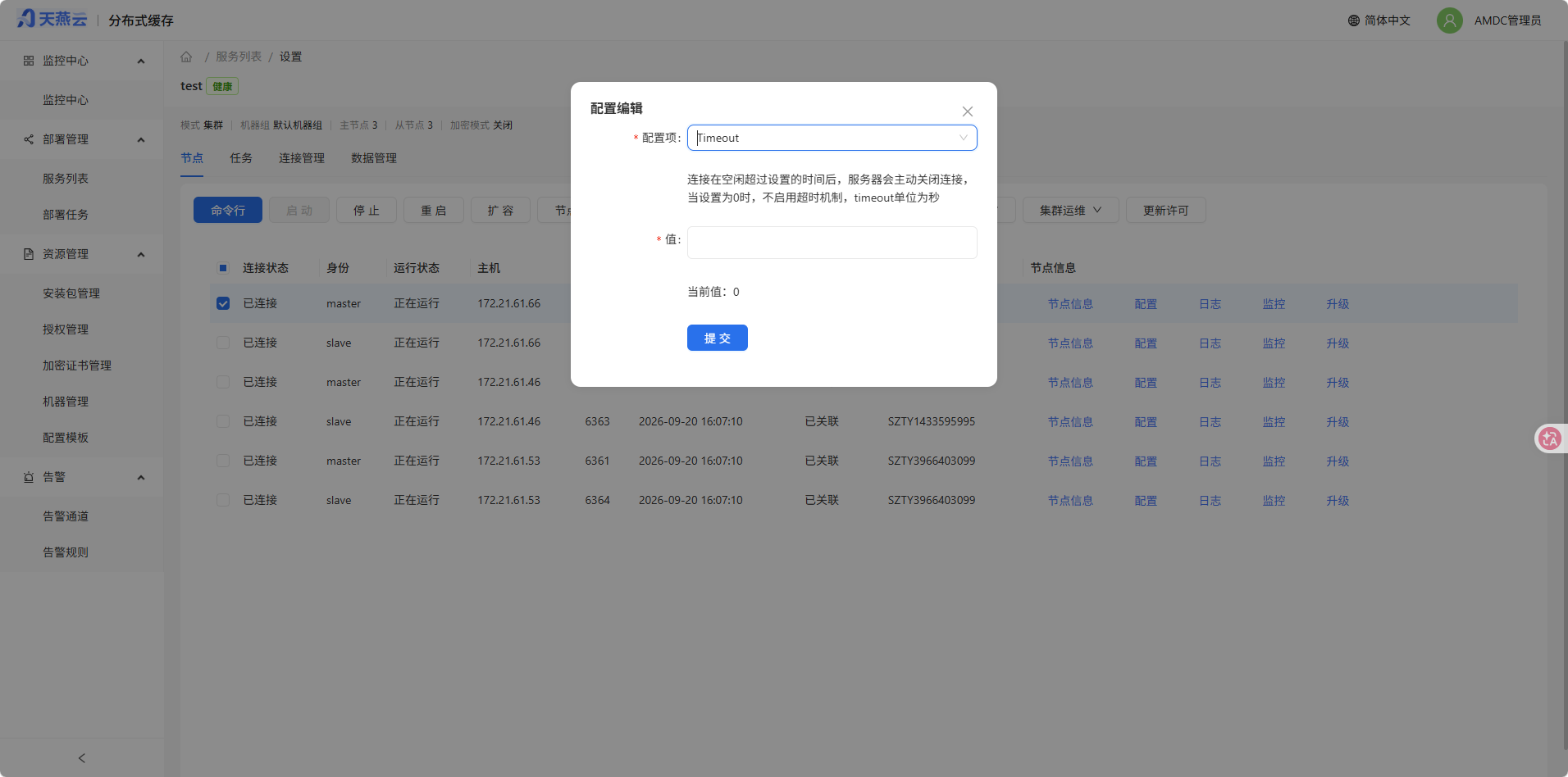Open the 简体中文 language selector
Viewport: 1568px width, 777px height.
pos(1379,20)
